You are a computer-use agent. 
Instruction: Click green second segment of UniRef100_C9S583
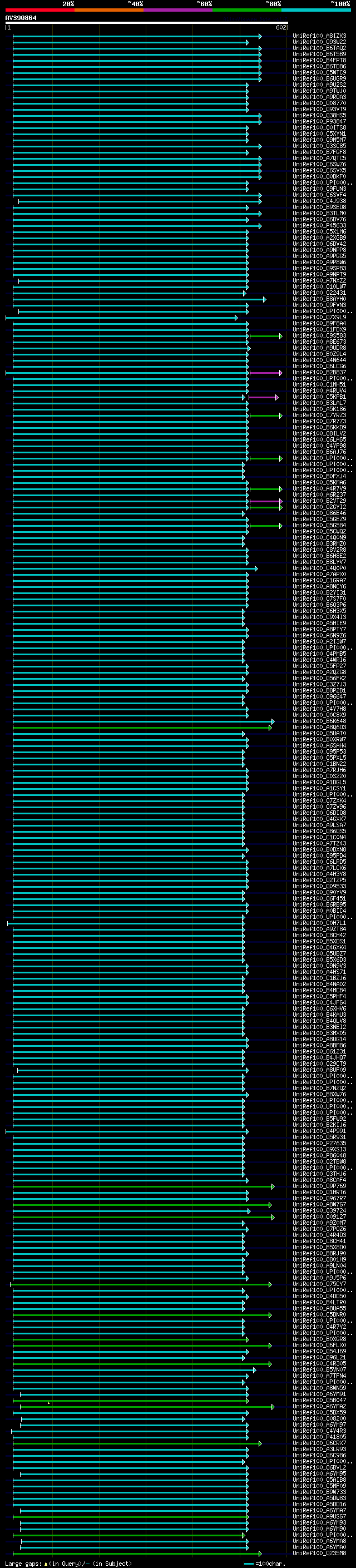(266, 336)
